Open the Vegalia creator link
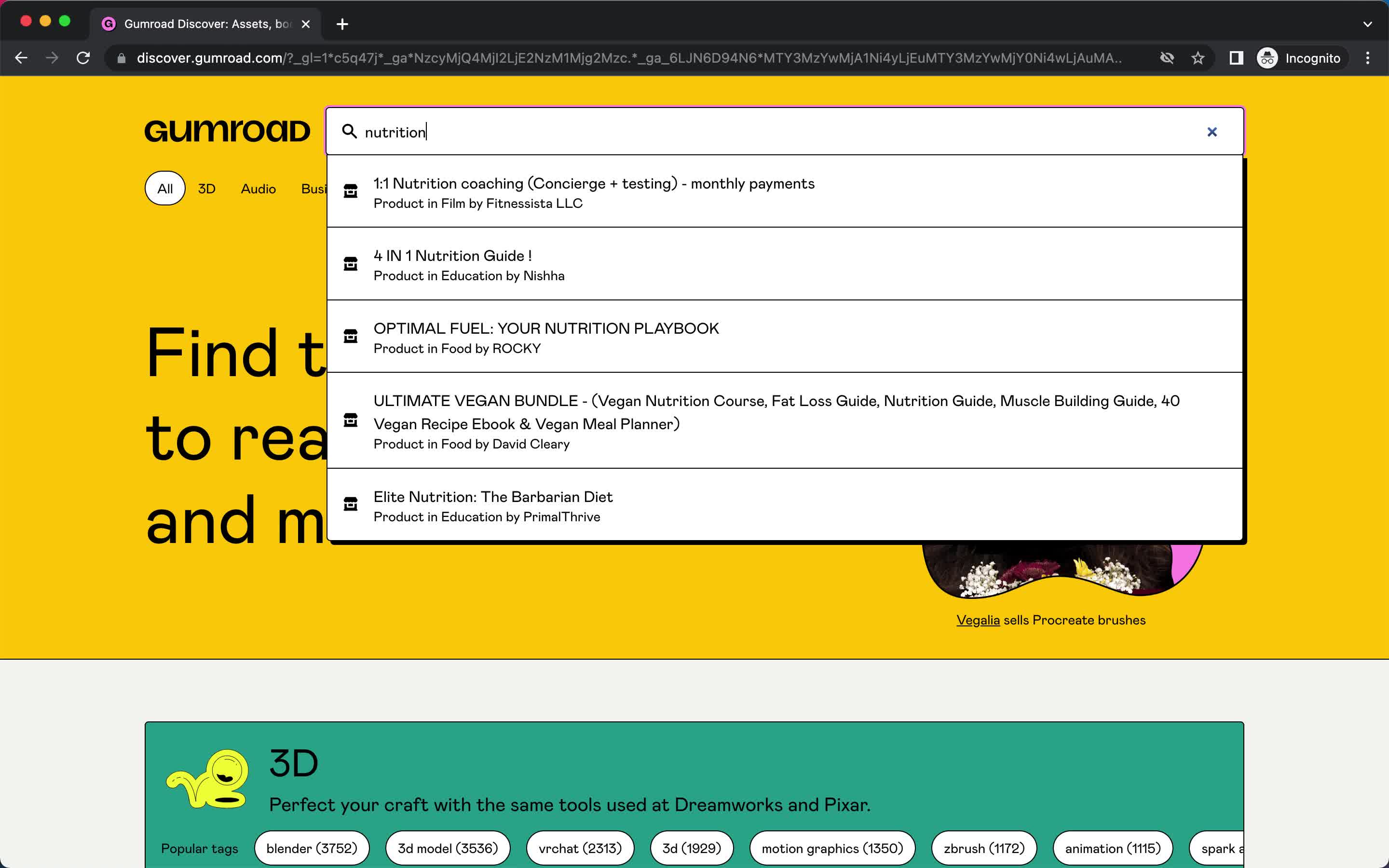The image size is (1389, 868). [x=978, y=620]
